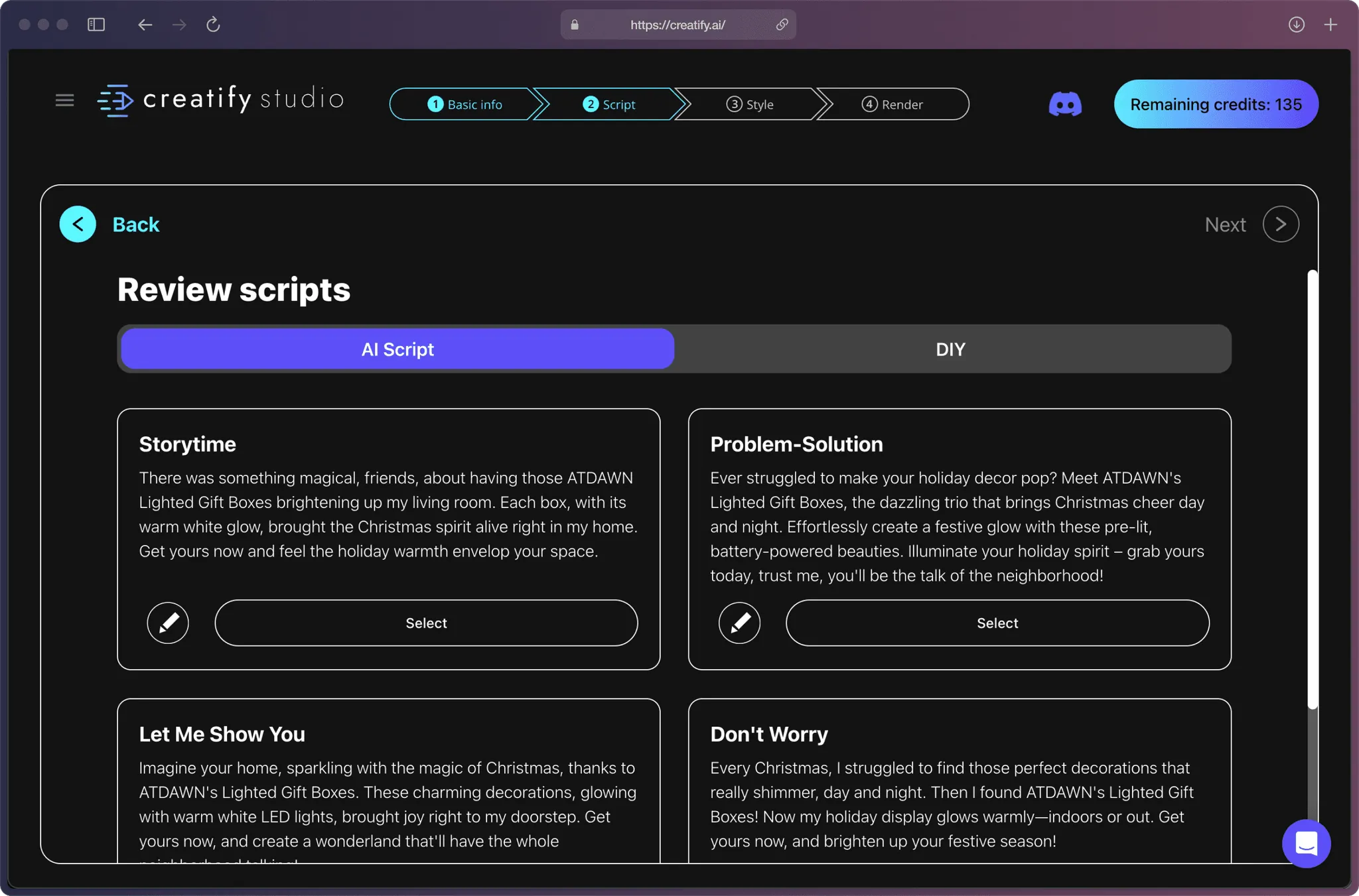
Task: Click the Back text link
Action: click(x=136, y=224)
